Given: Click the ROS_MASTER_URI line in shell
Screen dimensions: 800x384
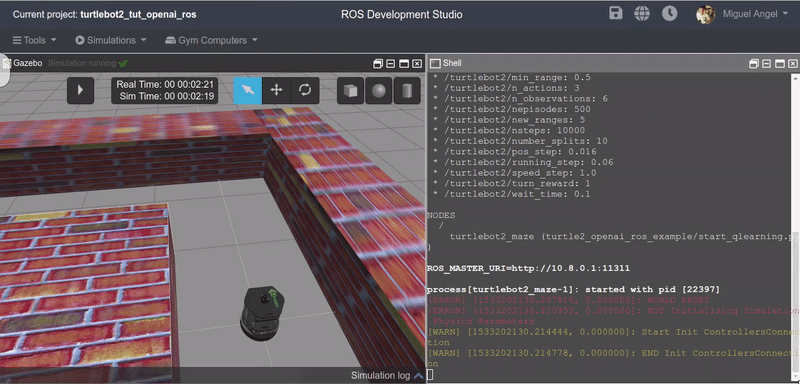Looking at the screenshot, I should [x=528, y=268].
